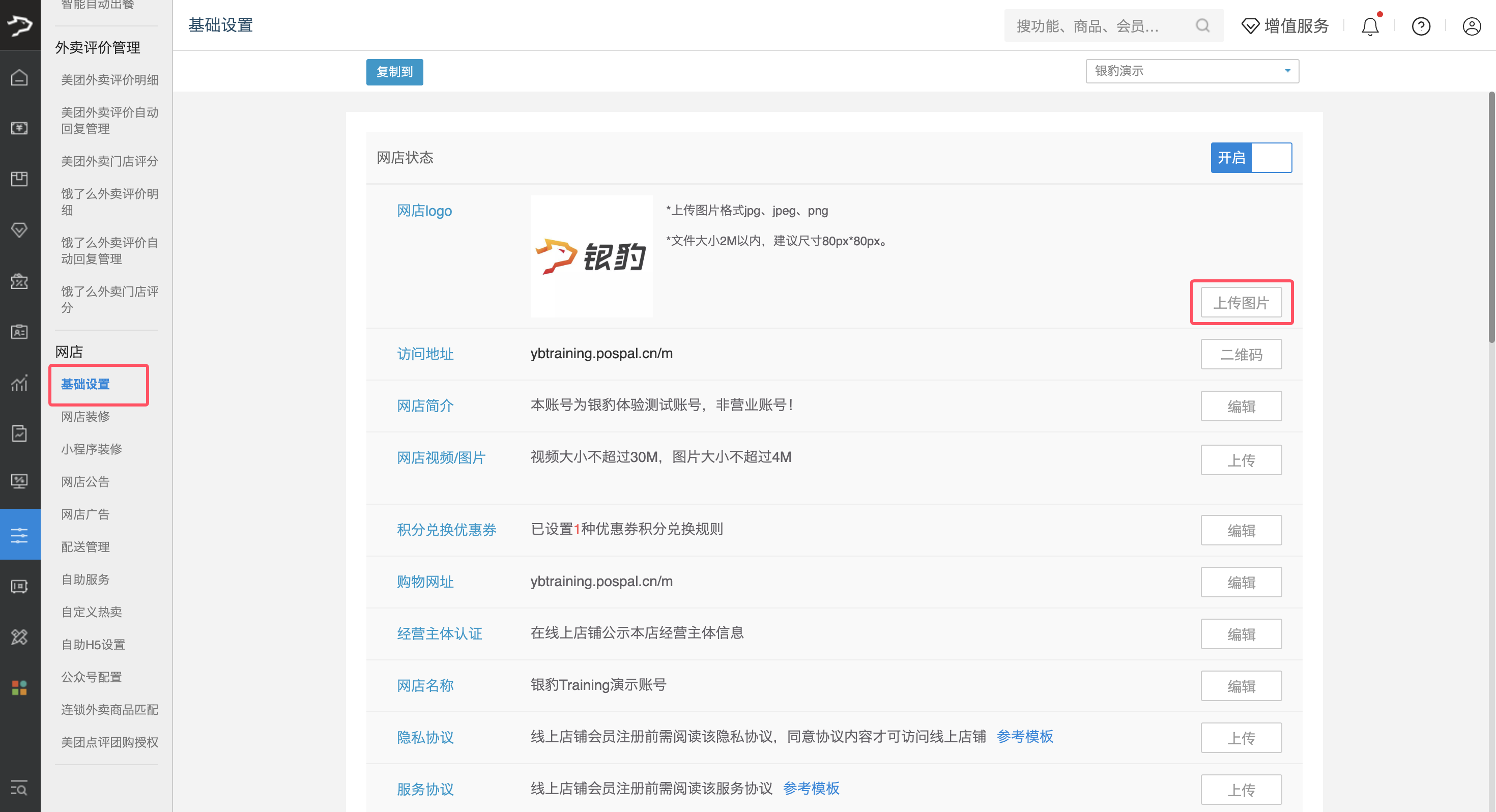Open 配送管理 menu item

point(85,546)
